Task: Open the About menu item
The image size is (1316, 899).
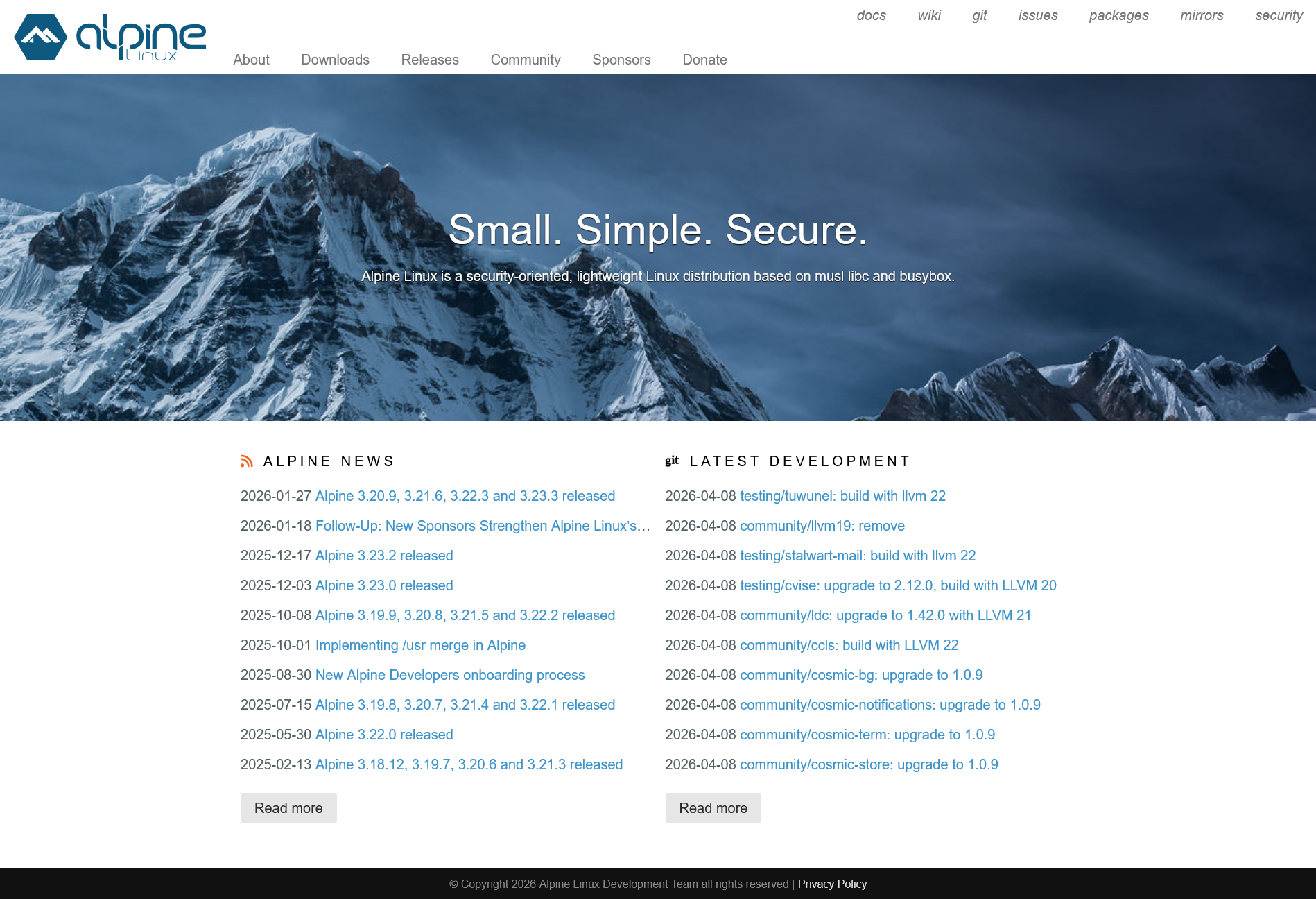Action: [251, 60]
